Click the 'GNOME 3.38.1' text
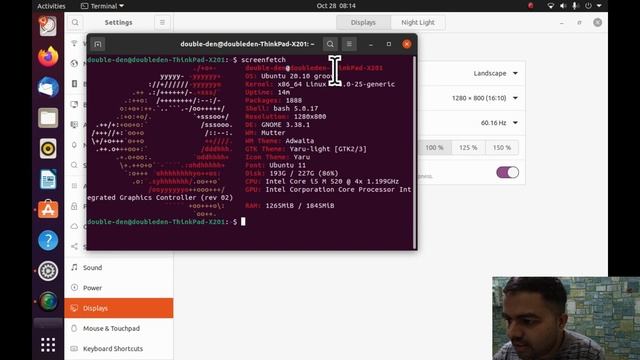Screen dimensions: 640x360 tap(285, 125)
